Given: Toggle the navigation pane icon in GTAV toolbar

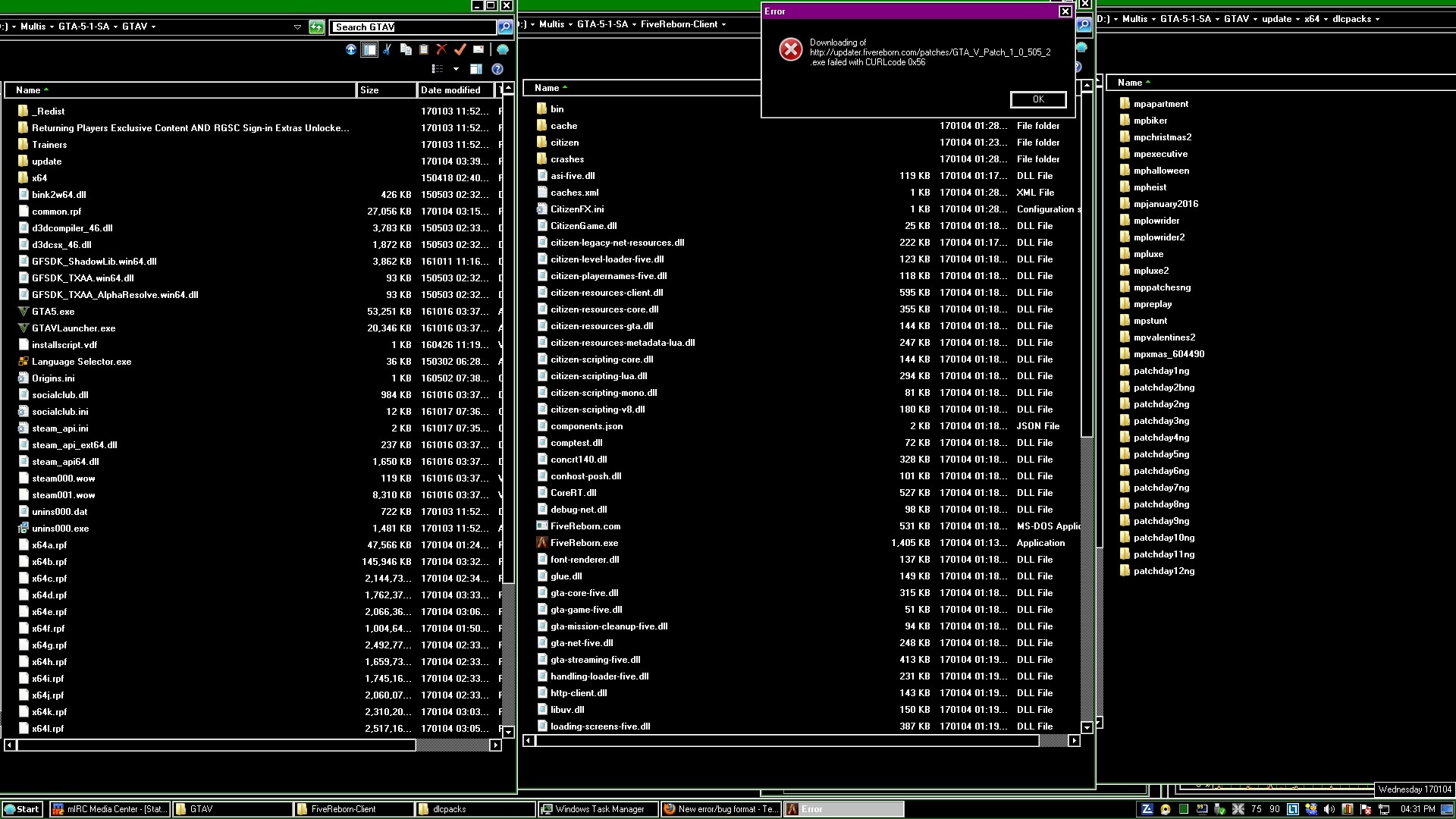Looking at the screenshot, I should [x=369, y=49].
